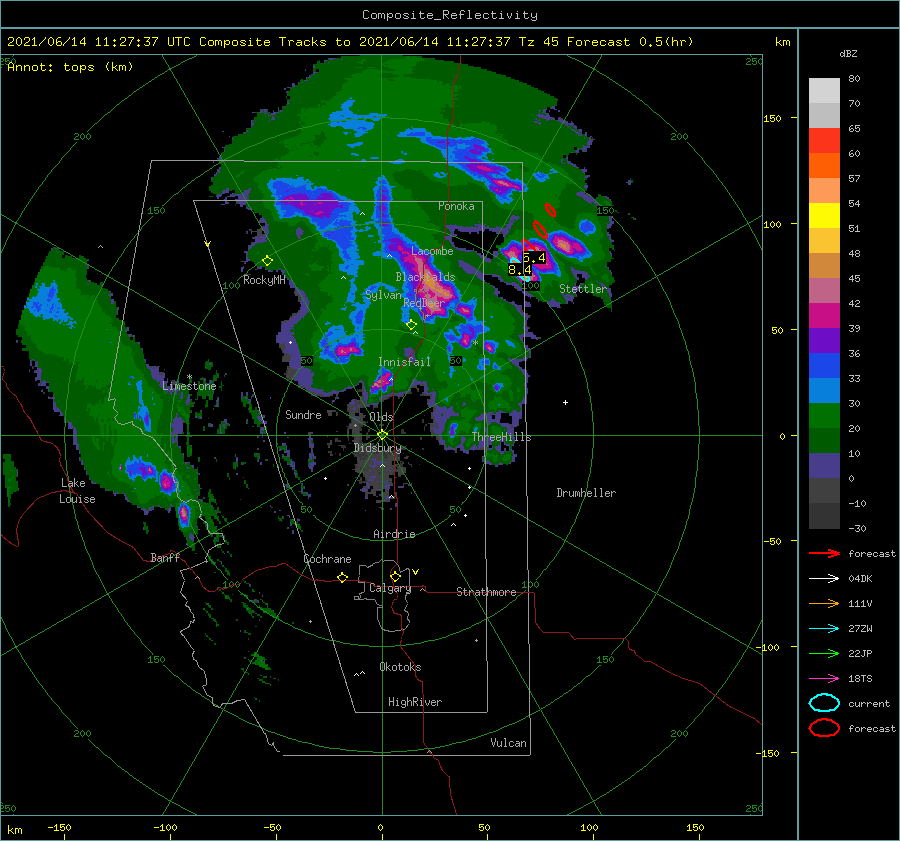Click the HighRiver map label
Screen dimensions: 900x841
(x=415, y=702)
